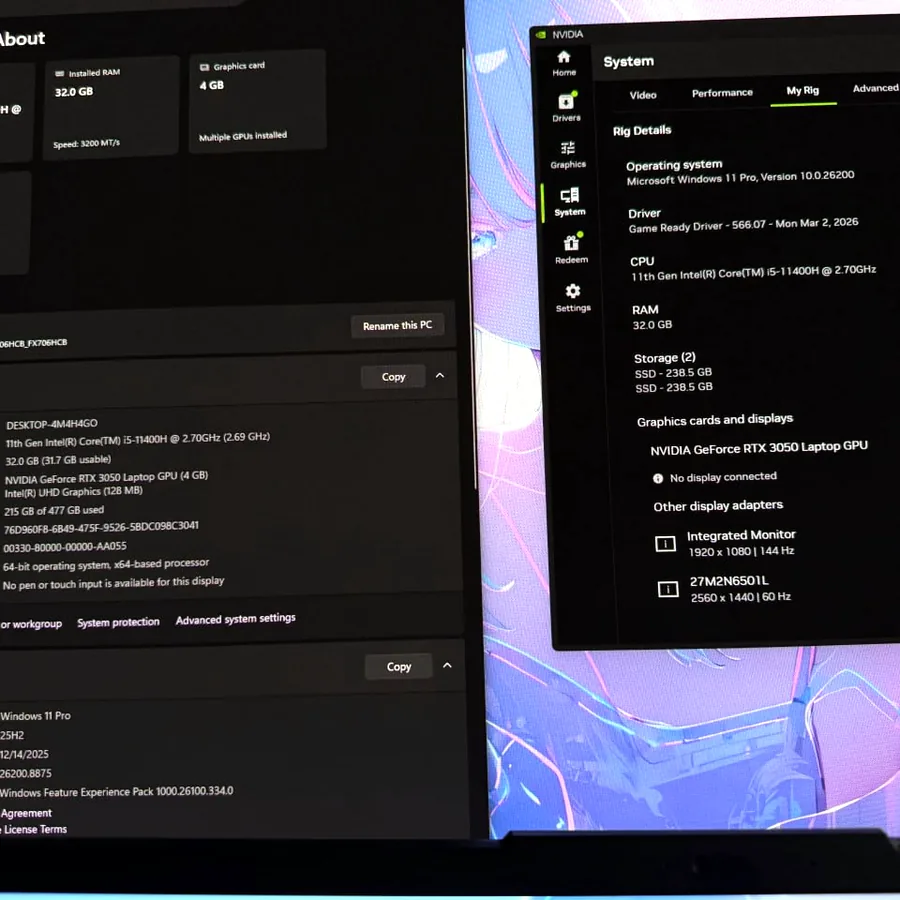Collapse the device specifications section chevron
The width and height of the screenshot is (900, 900).
pos(440,375)
